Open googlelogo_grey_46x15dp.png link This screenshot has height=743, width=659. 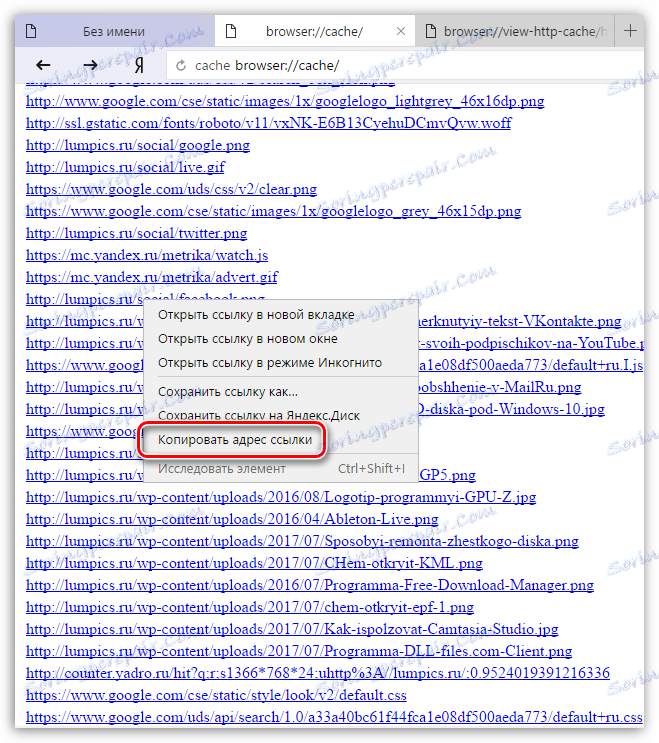(273, 211)
